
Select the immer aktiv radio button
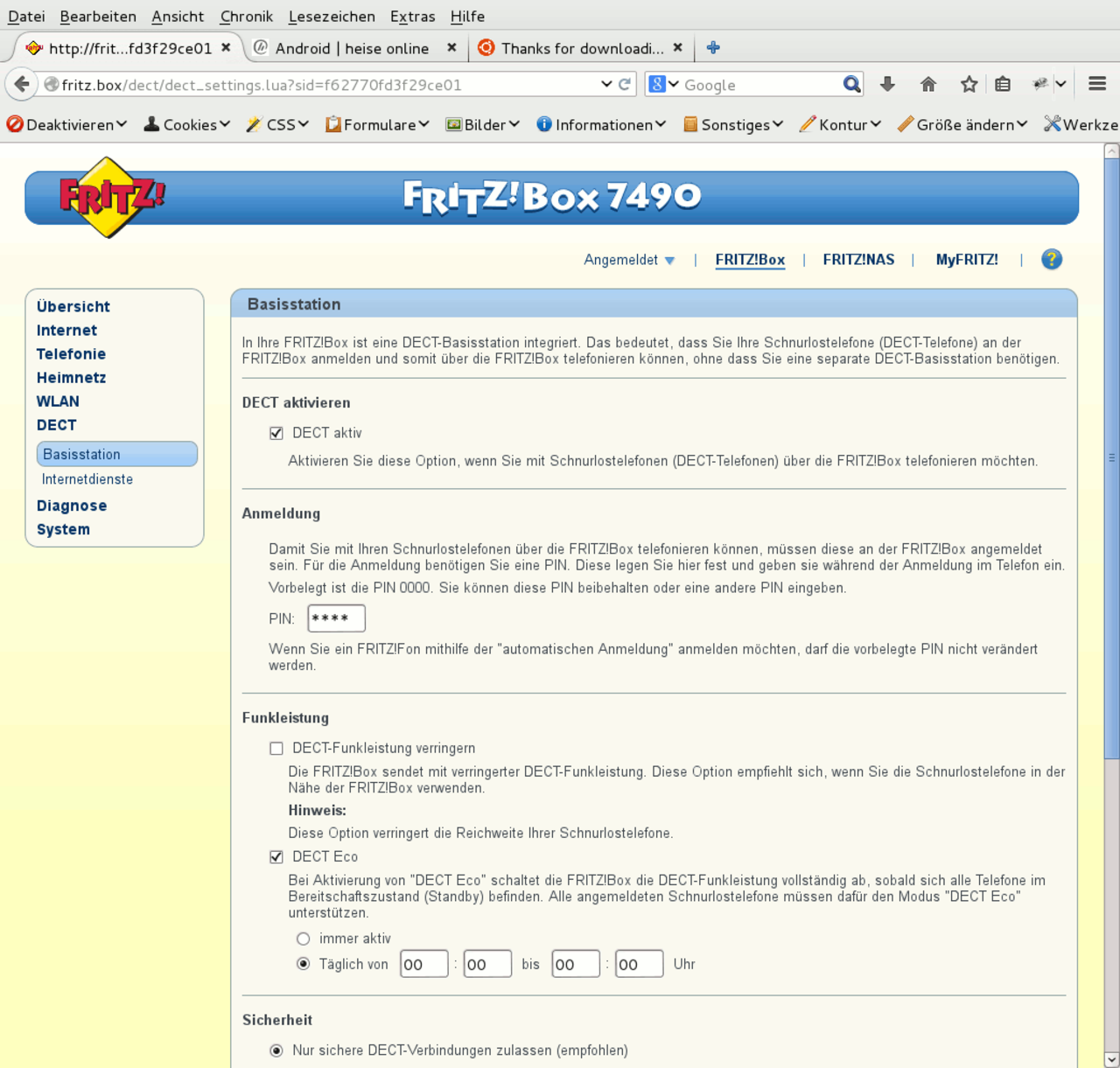pos(303,939)
